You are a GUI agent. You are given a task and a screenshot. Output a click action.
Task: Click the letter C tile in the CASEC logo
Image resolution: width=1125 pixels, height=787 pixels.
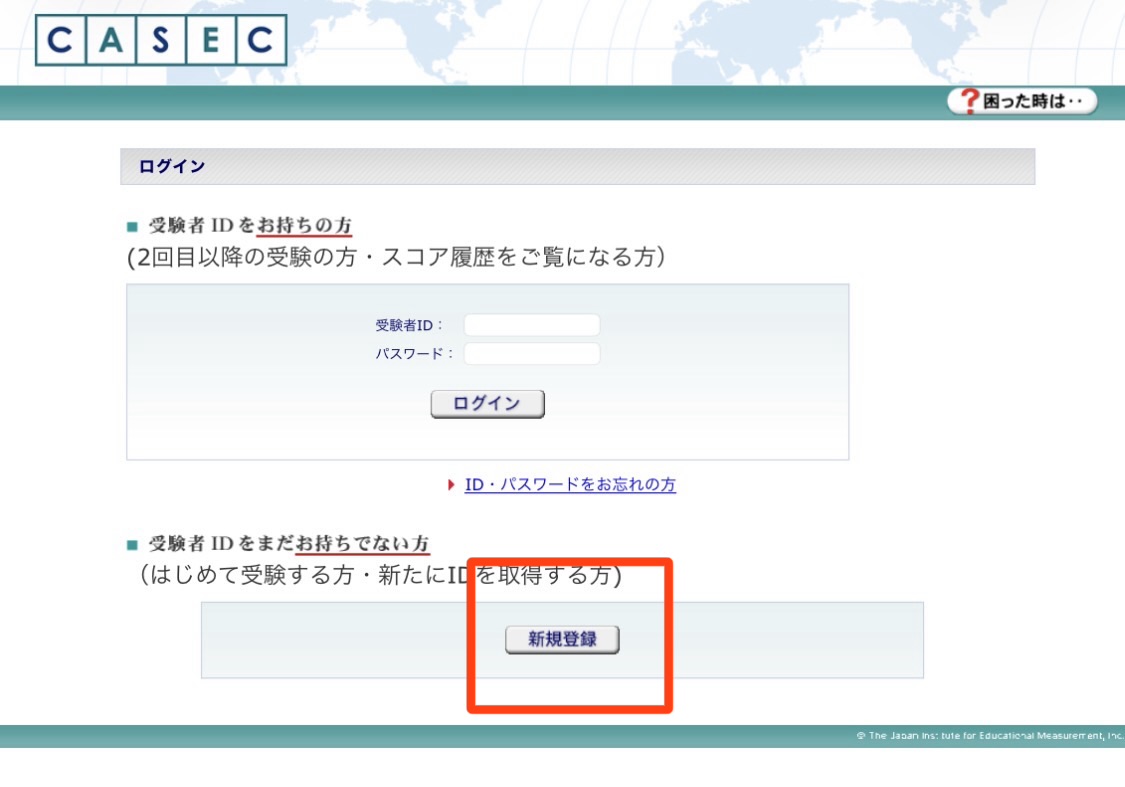(x=60, y=41)
